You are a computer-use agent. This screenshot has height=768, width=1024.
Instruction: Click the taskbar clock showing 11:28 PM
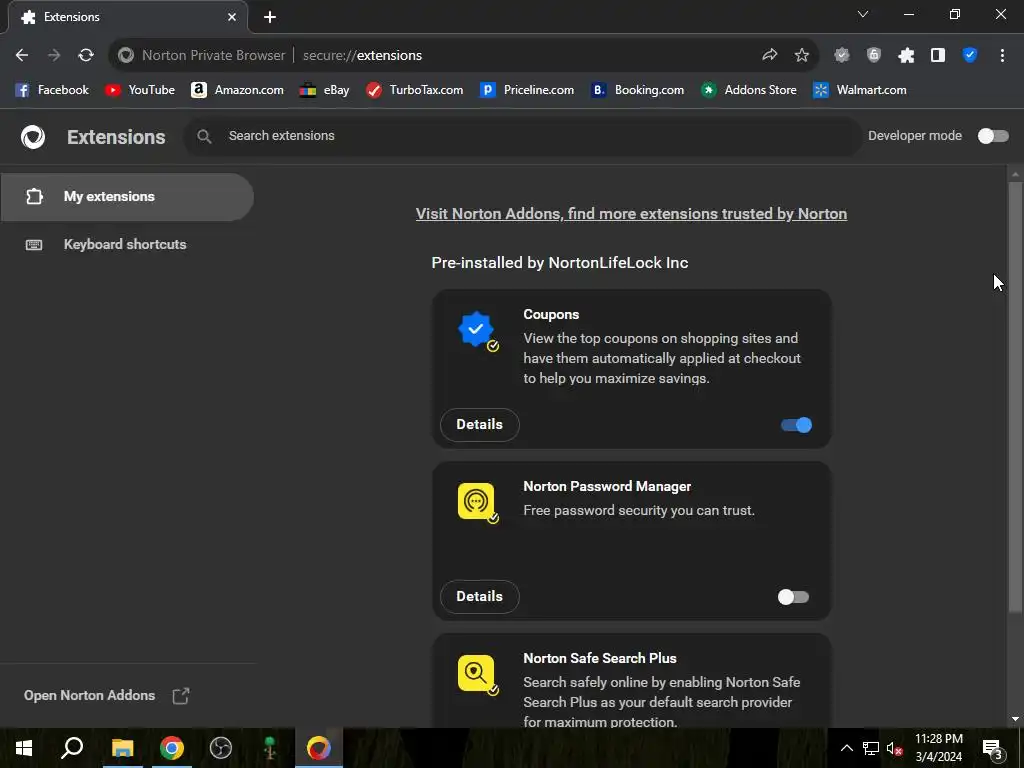click(x=938, y=748)
